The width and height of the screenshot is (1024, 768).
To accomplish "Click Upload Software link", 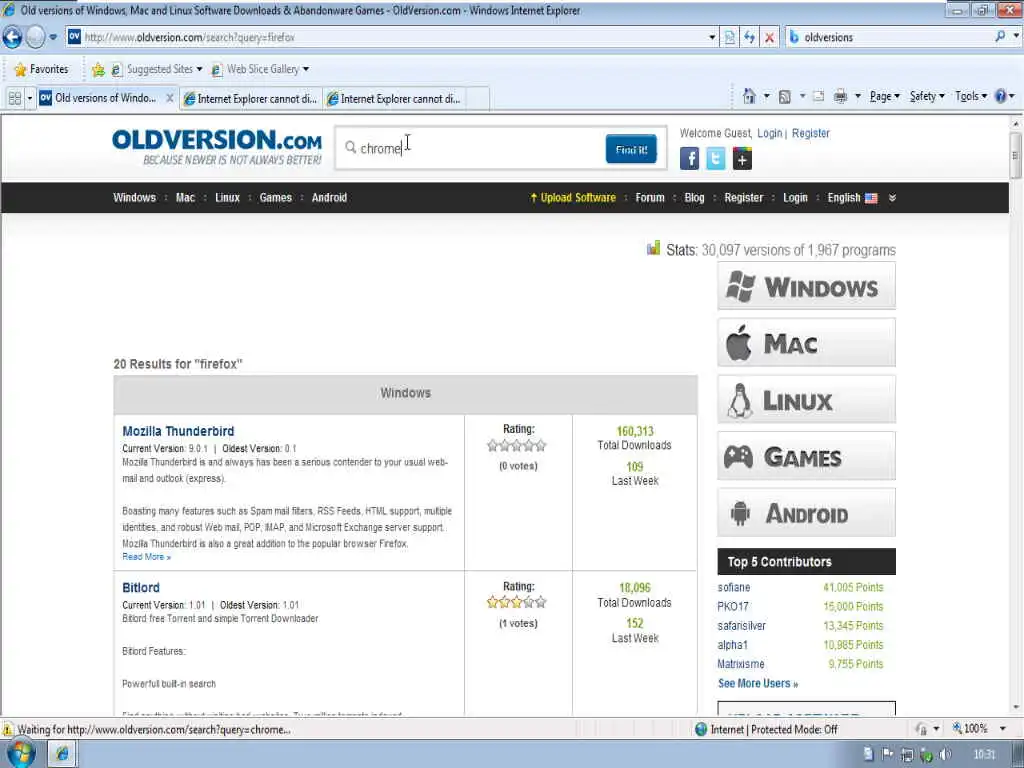I will [x=573, y=198].
